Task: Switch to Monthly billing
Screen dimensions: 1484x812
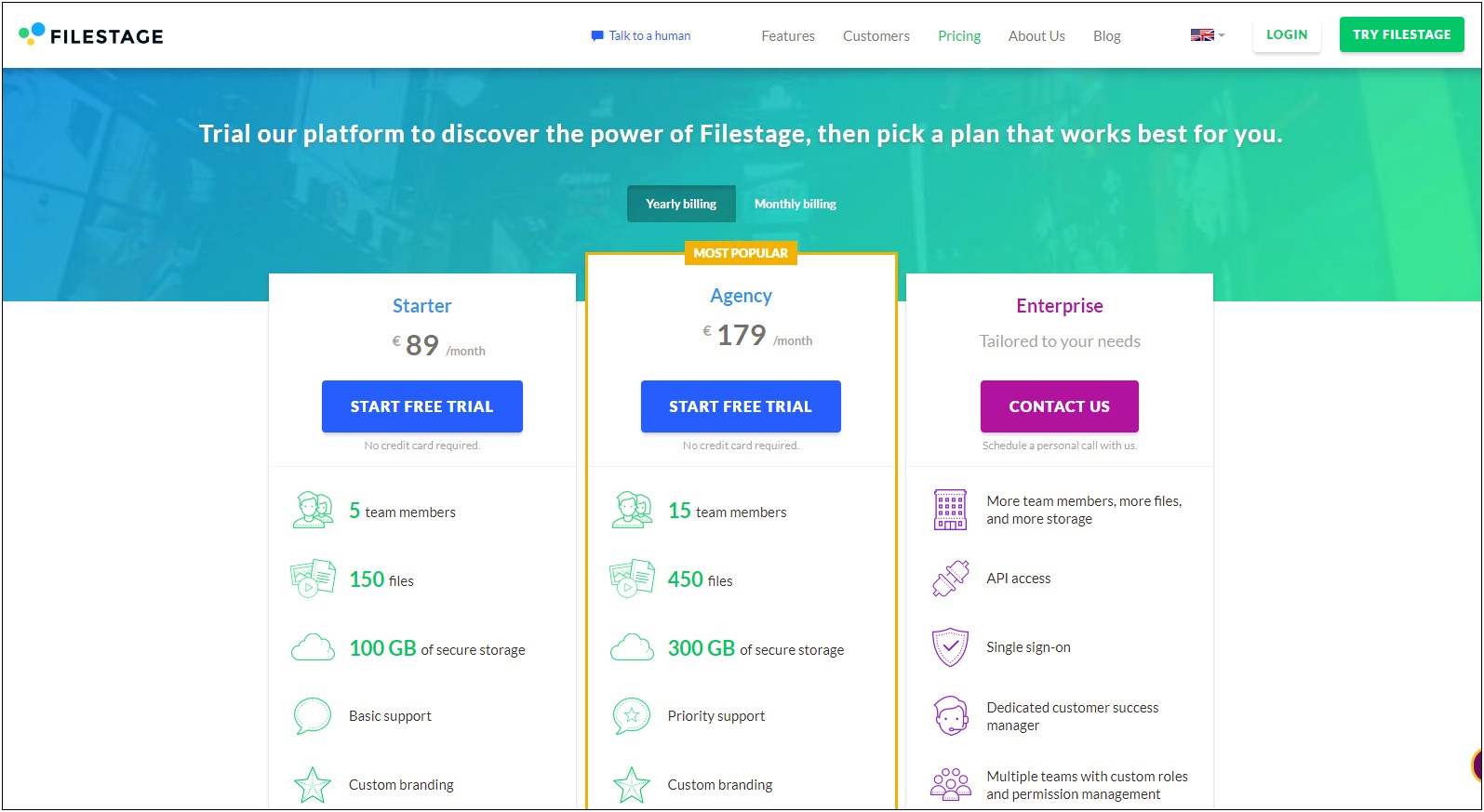Action: tap(795, 204)
